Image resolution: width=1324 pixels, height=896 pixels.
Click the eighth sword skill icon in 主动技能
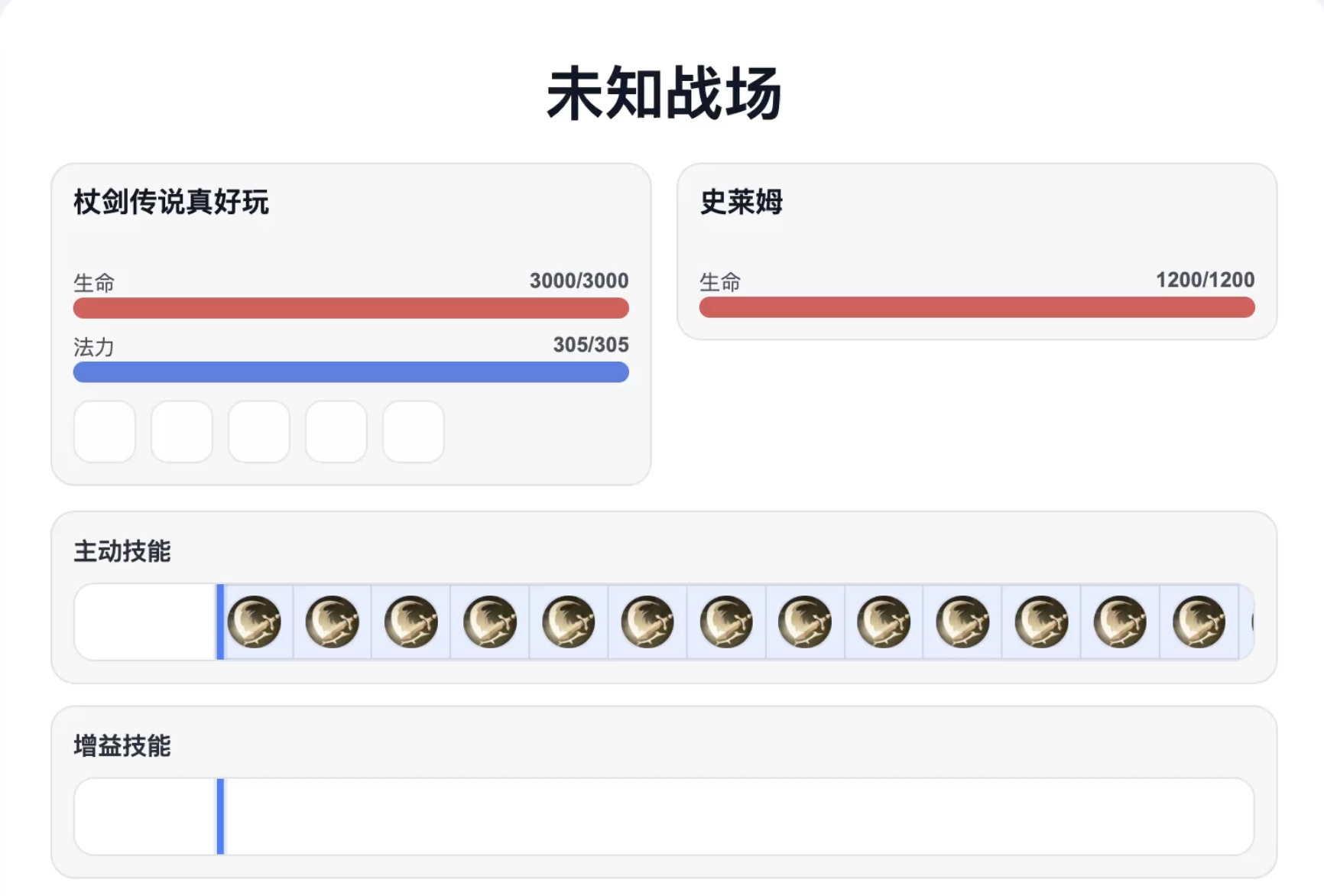tap(805, 622)
